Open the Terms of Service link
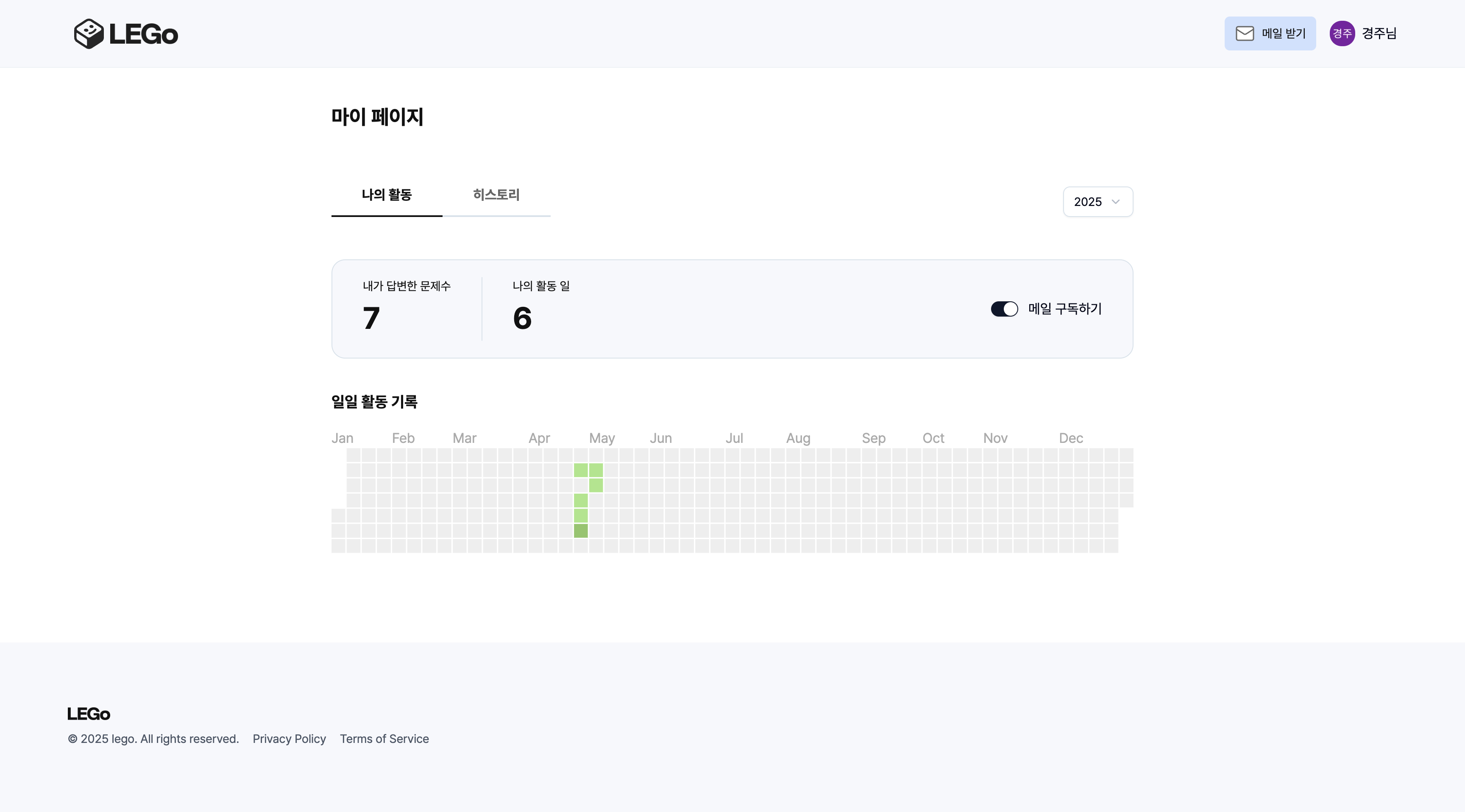Screen dimensions: 1465x812 click(x=384, y=739)
